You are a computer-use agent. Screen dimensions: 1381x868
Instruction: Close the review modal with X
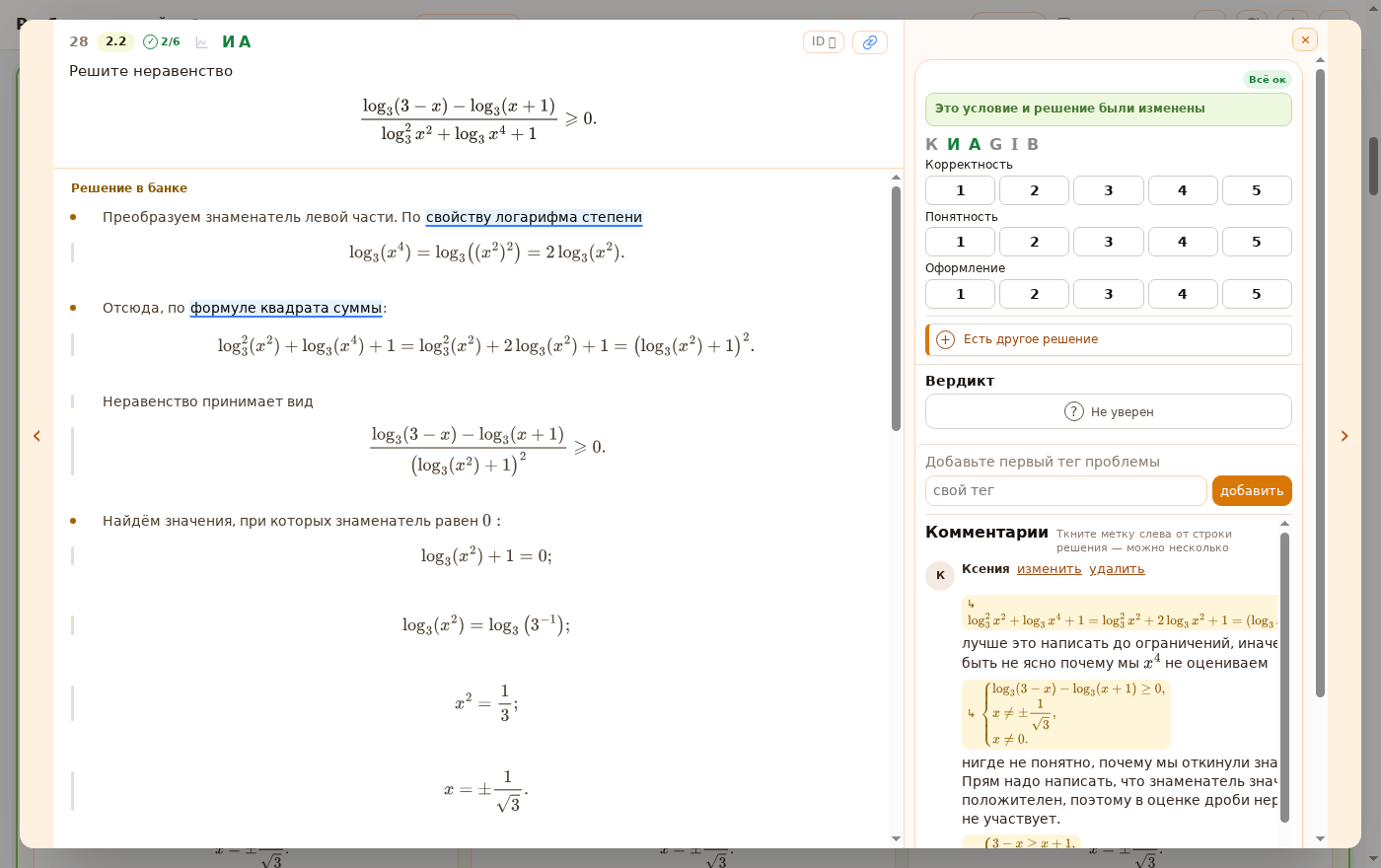(1305, 39)
